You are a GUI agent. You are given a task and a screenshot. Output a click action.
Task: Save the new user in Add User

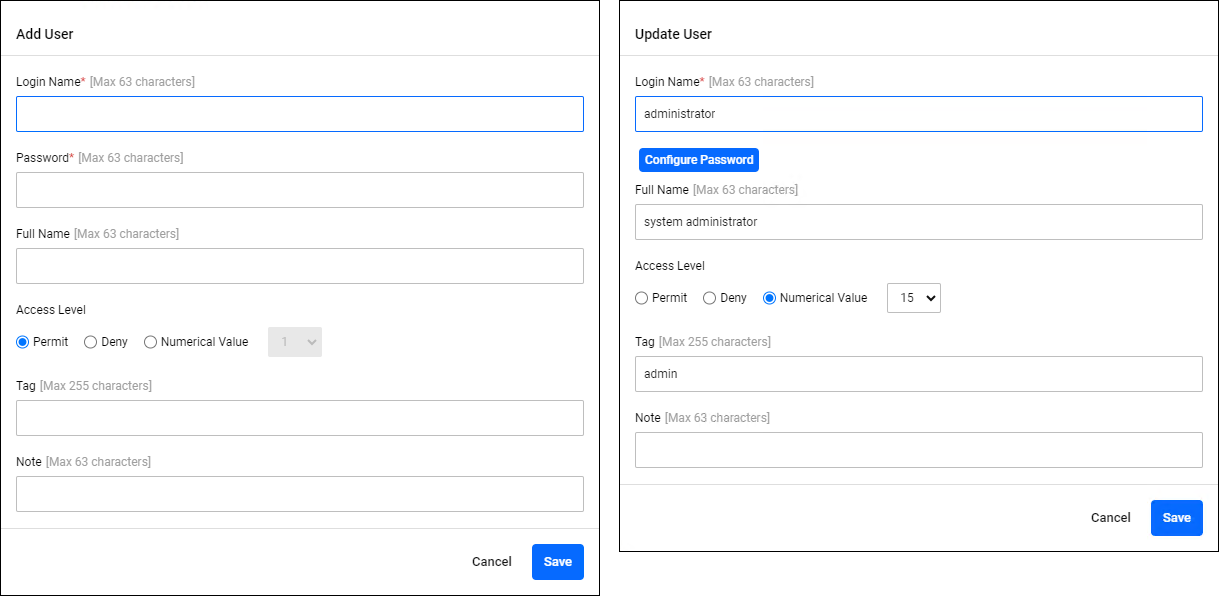point(557,562)
